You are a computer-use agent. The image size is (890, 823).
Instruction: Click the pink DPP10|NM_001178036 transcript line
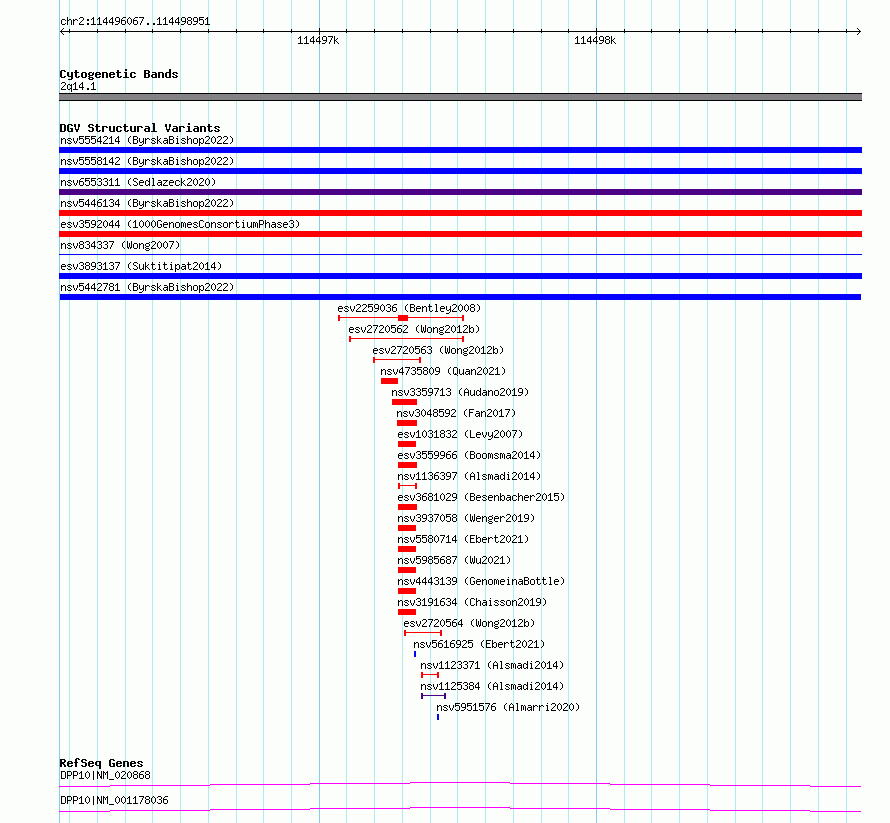coord(460,809)
